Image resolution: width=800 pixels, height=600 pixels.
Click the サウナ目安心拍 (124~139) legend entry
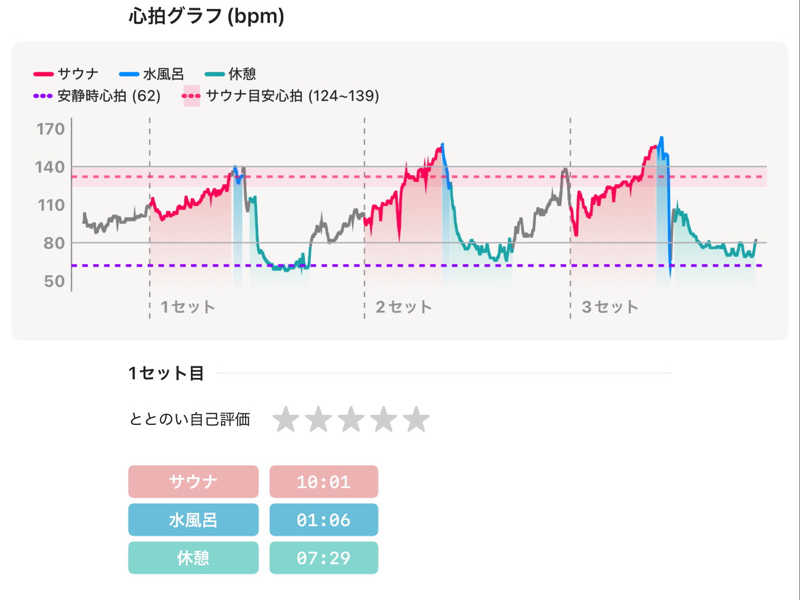(x=281, y=96)
